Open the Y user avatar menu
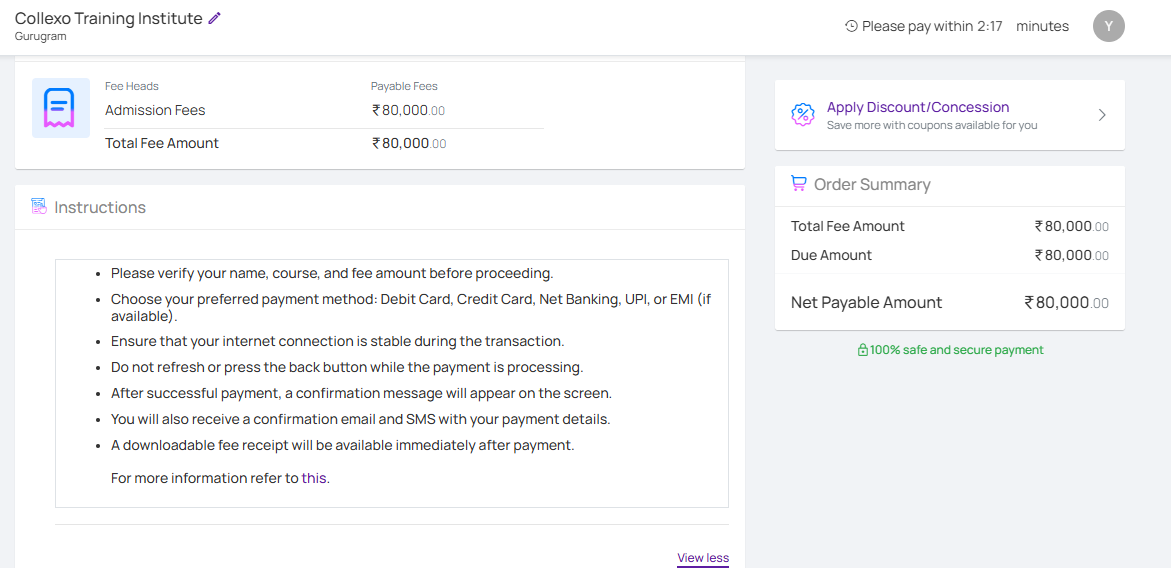 [1108, 26]
